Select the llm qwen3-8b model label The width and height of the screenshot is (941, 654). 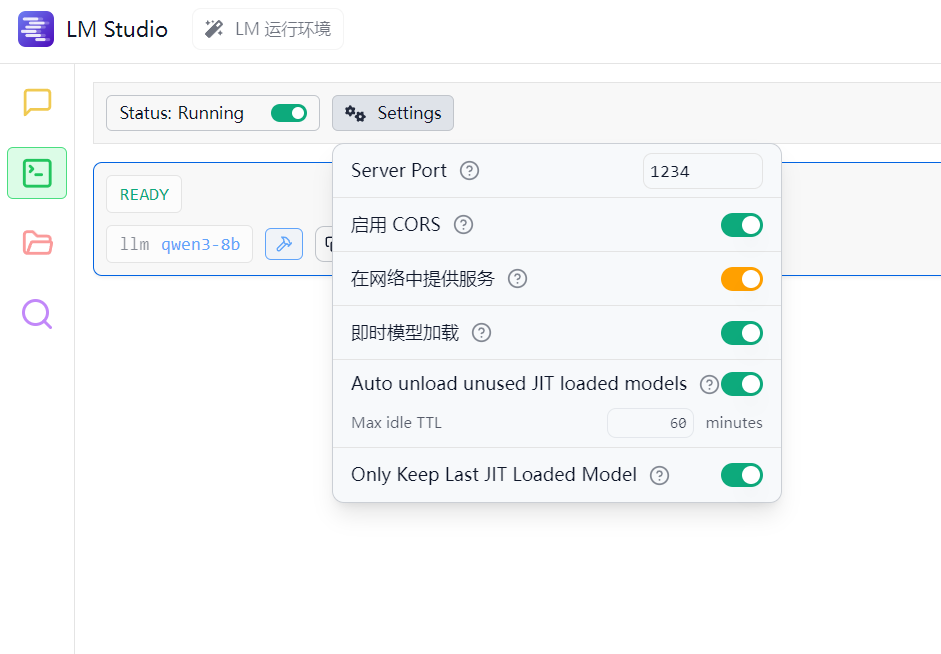coord(179,244)
